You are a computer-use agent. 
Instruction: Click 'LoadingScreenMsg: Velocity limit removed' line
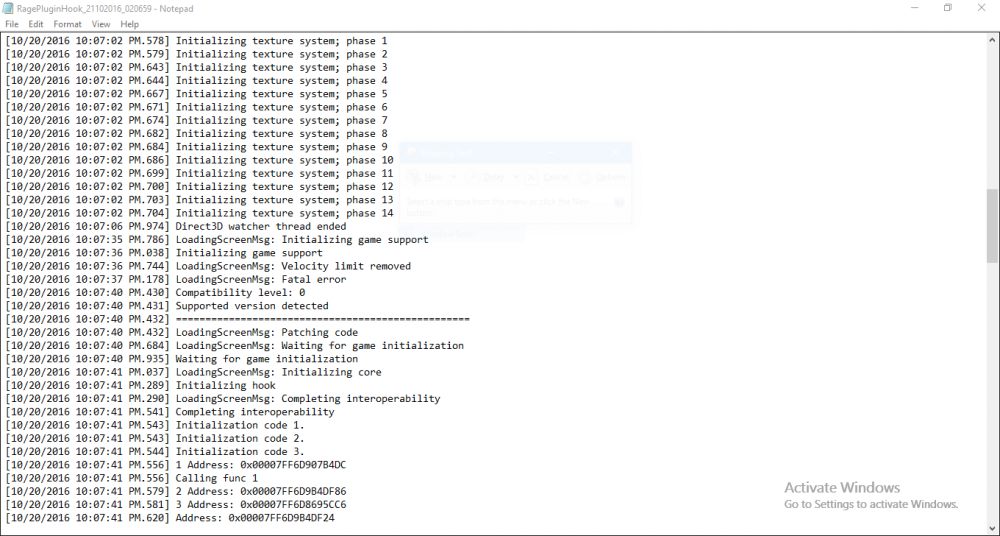coord(209,266)
